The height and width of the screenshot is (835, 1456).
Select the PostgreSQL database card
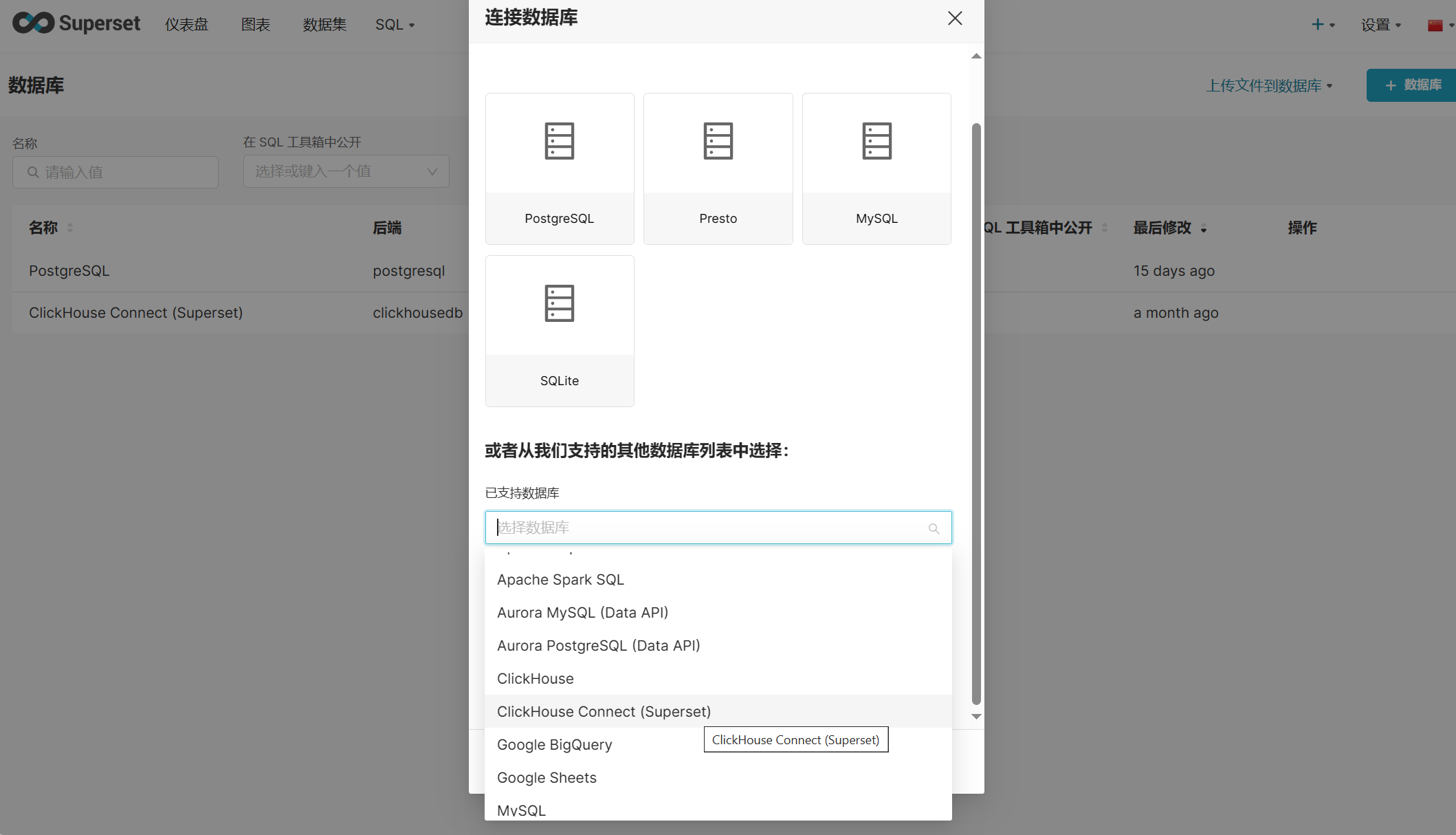coord(560,169)
